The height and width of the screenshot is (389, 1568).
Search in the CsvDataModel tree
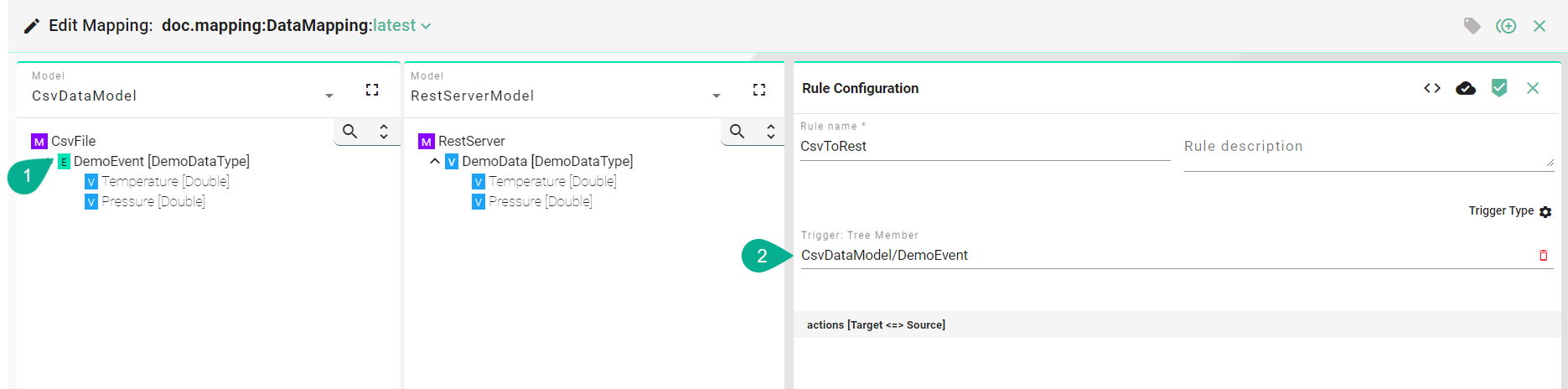pyautogui.click(x=350, y=132)
